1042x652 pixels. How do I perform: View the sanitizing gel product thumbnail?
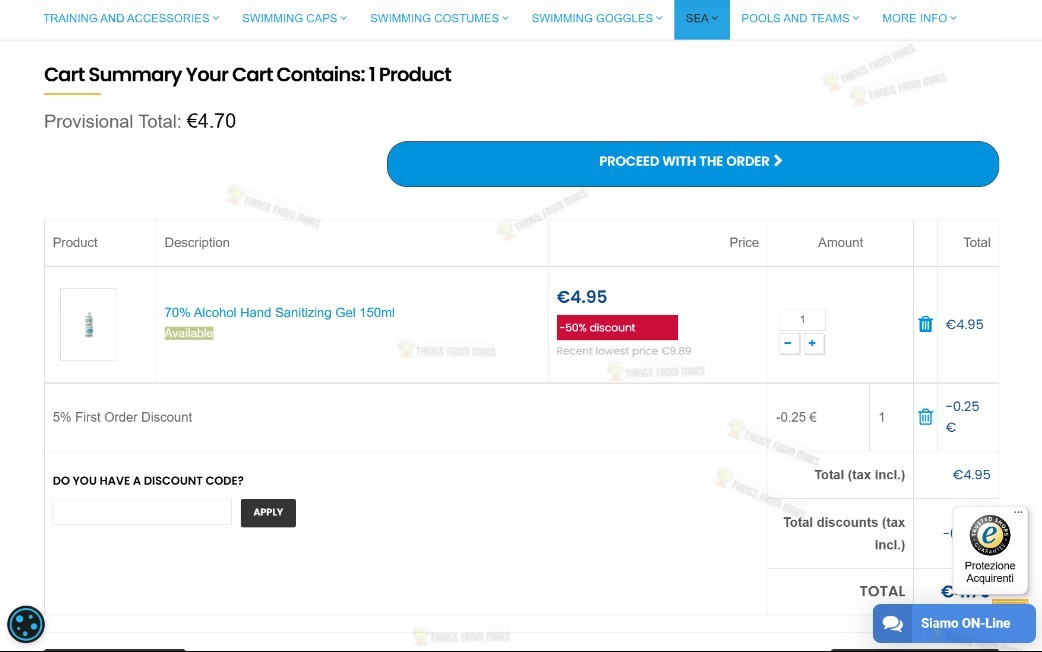[88, 324]
